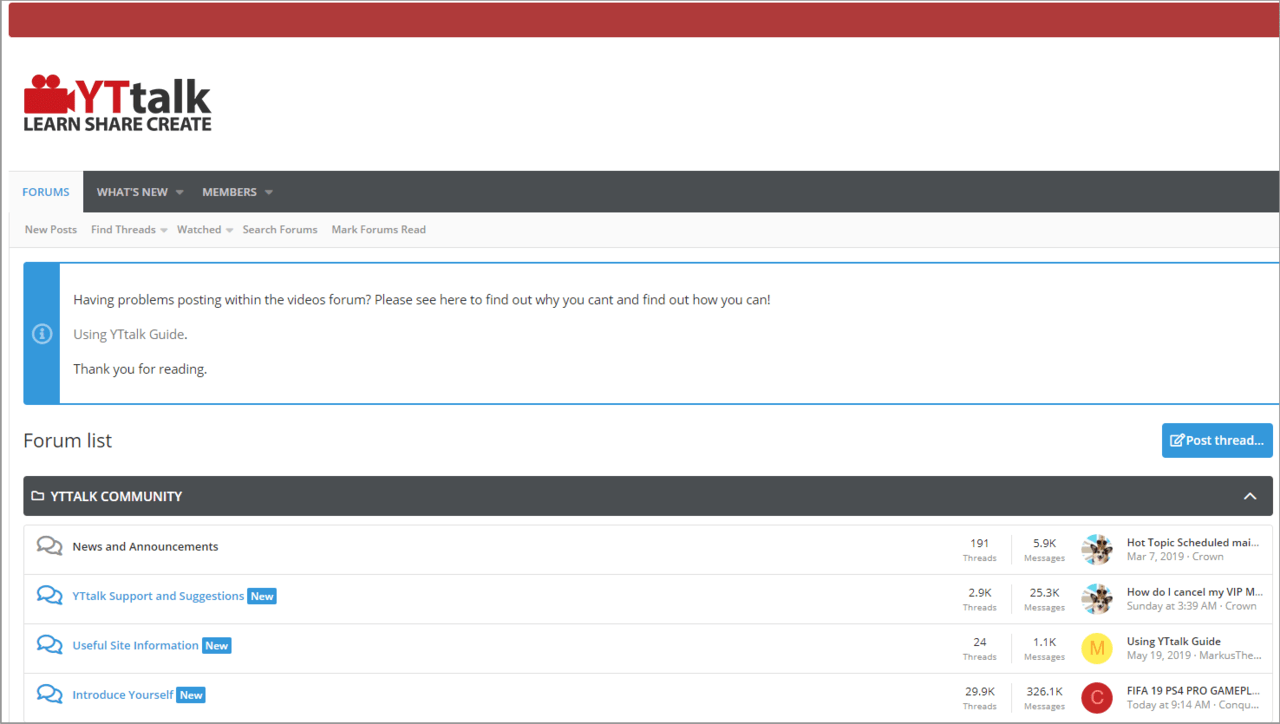Open the Useful Site Information forum
The width and height of the screenshot is (1280, 724).
point(135,646)
